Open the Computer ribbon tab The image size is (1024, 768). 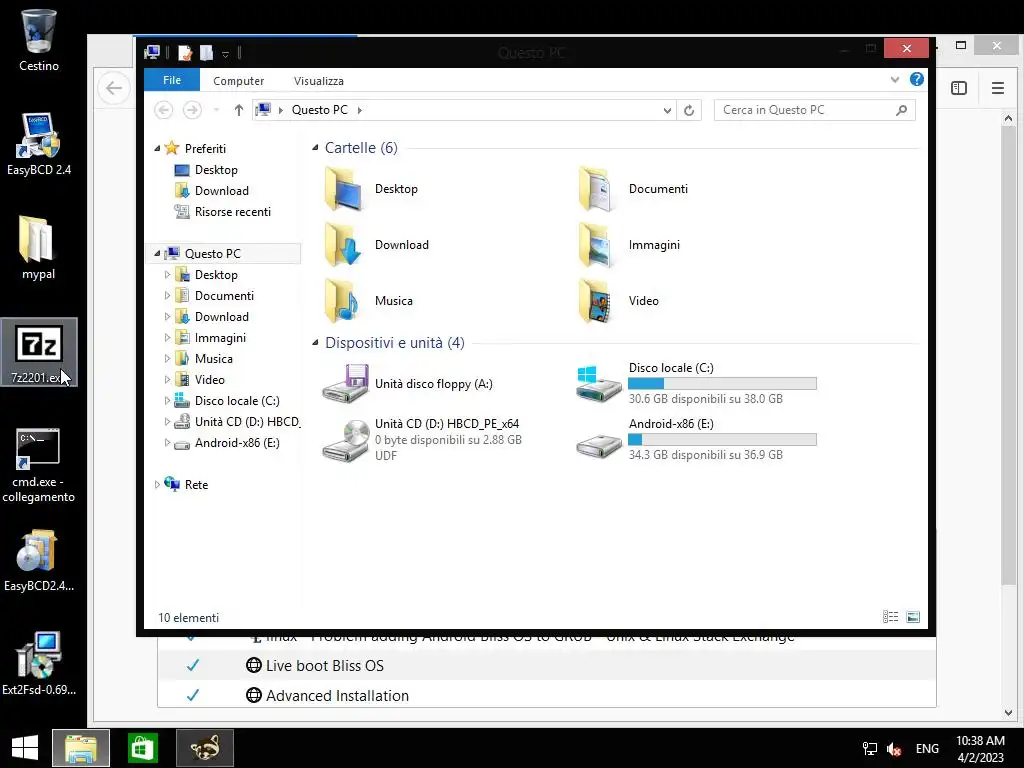(x=238, y=81)
